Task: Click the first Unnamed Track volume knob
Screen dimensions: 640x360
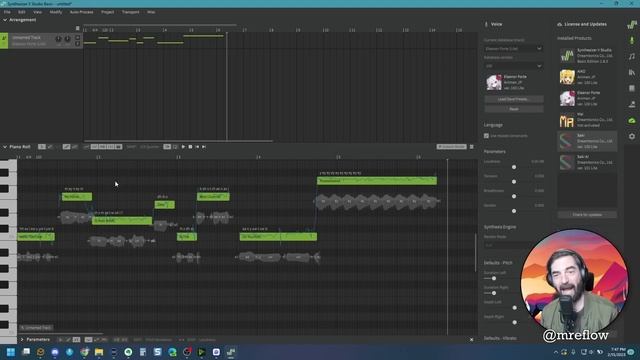Action: point(58,39)
